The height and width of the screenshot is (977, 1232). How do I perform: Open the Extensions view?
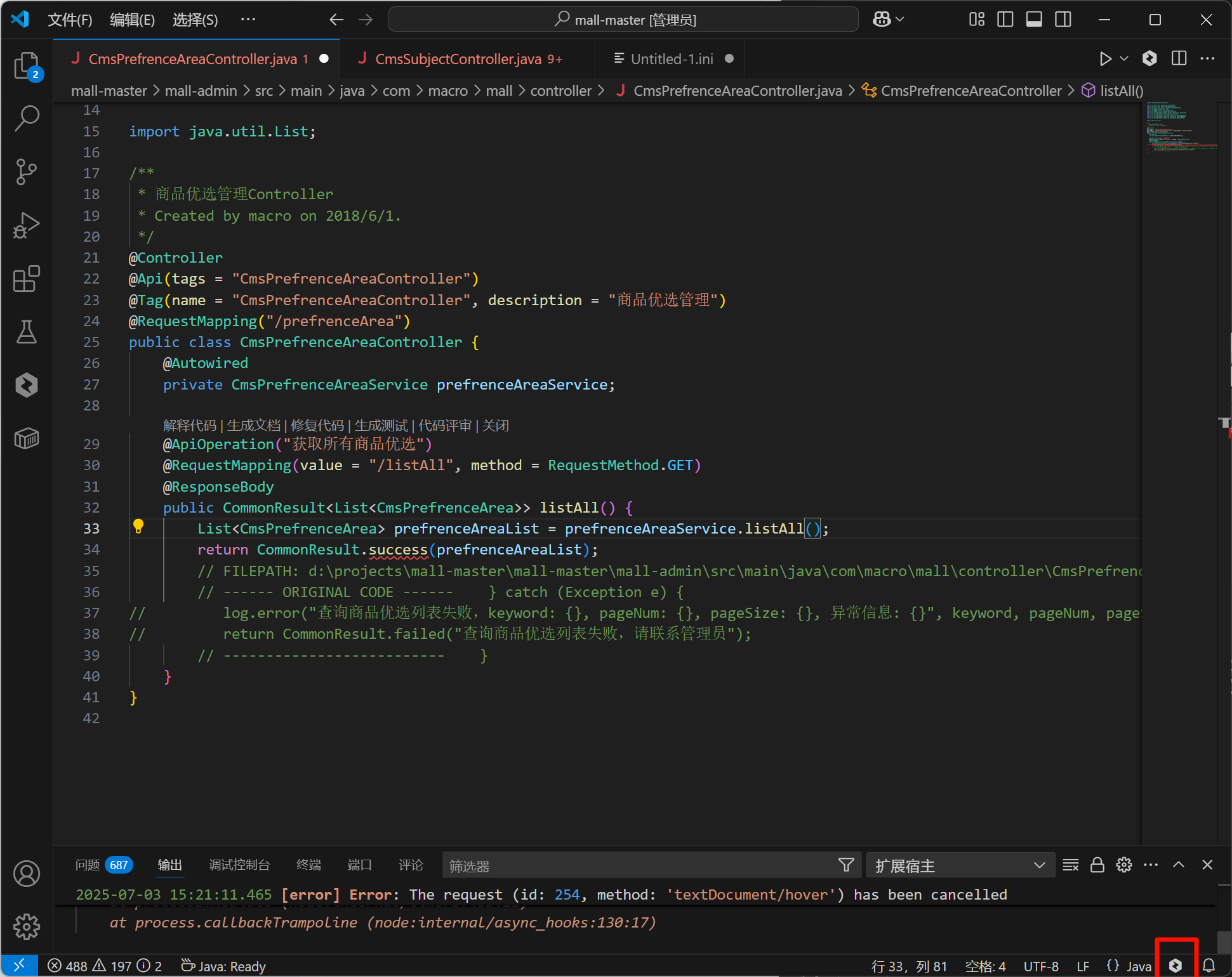[27, 279]
